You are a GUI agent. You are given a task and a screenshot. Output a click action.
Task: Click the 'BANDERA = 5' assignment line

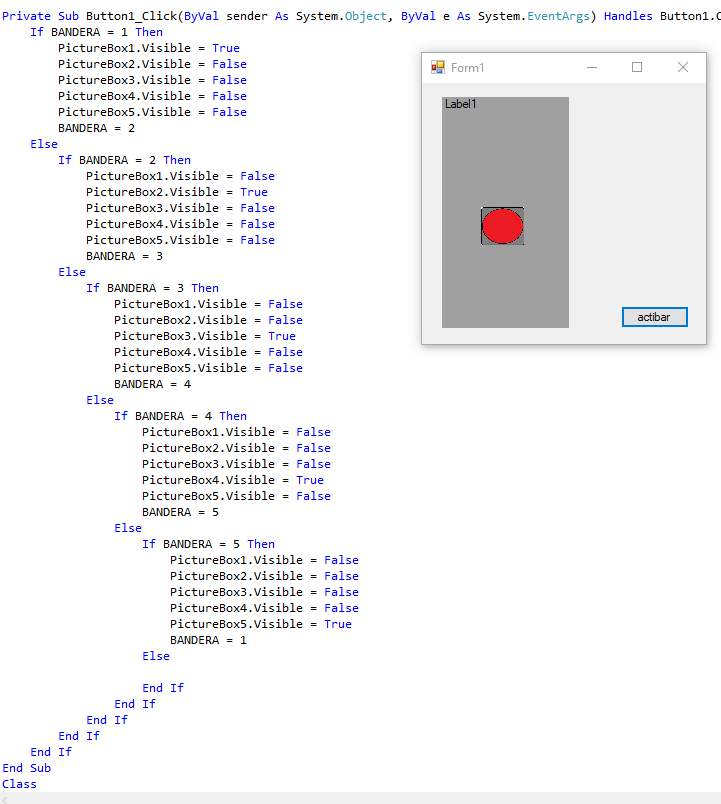pos(181,512)
